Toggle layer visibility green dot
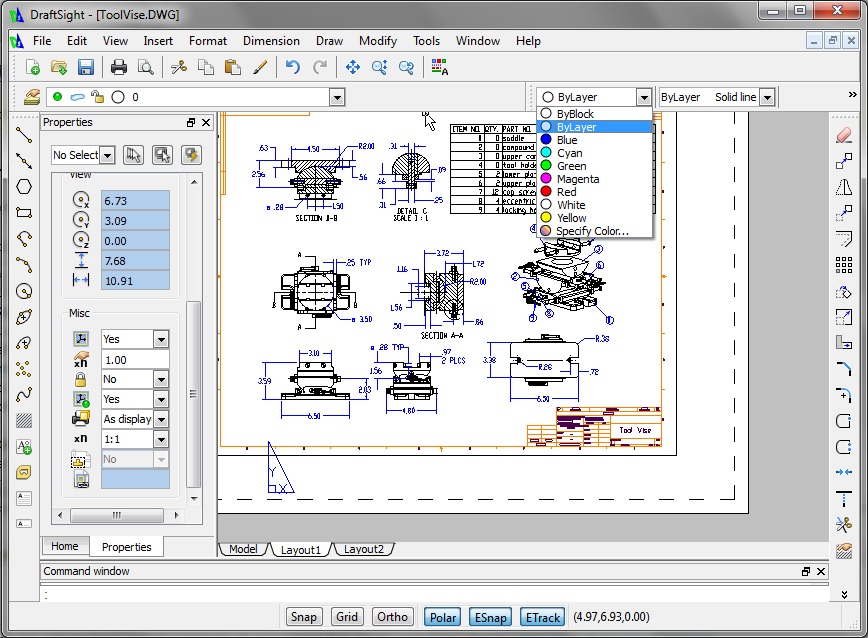 (57, 97)
